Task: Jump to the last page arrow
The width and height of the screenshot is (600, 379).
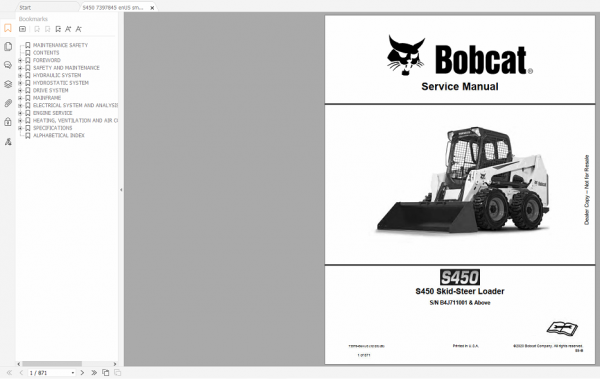Action: (94, 372)
